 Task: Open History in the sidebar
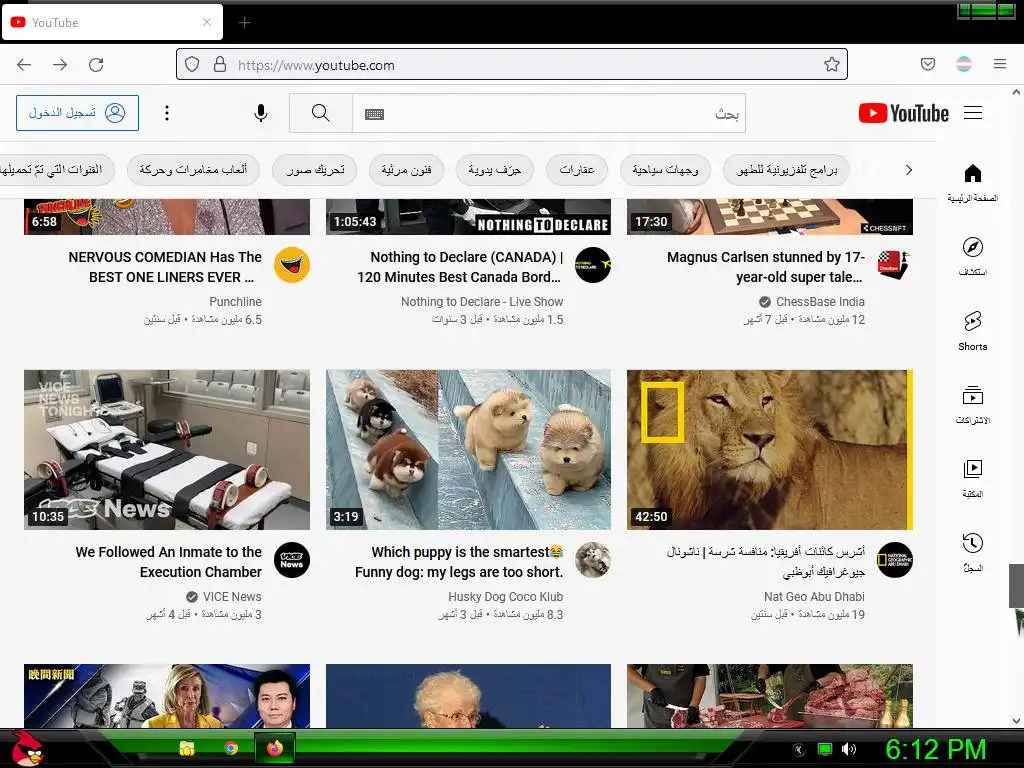[972, 552]
